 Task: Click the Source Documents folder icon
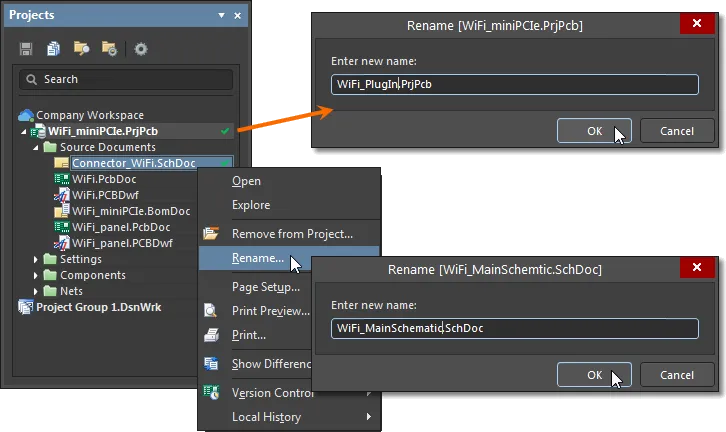[x=50, y=147]
